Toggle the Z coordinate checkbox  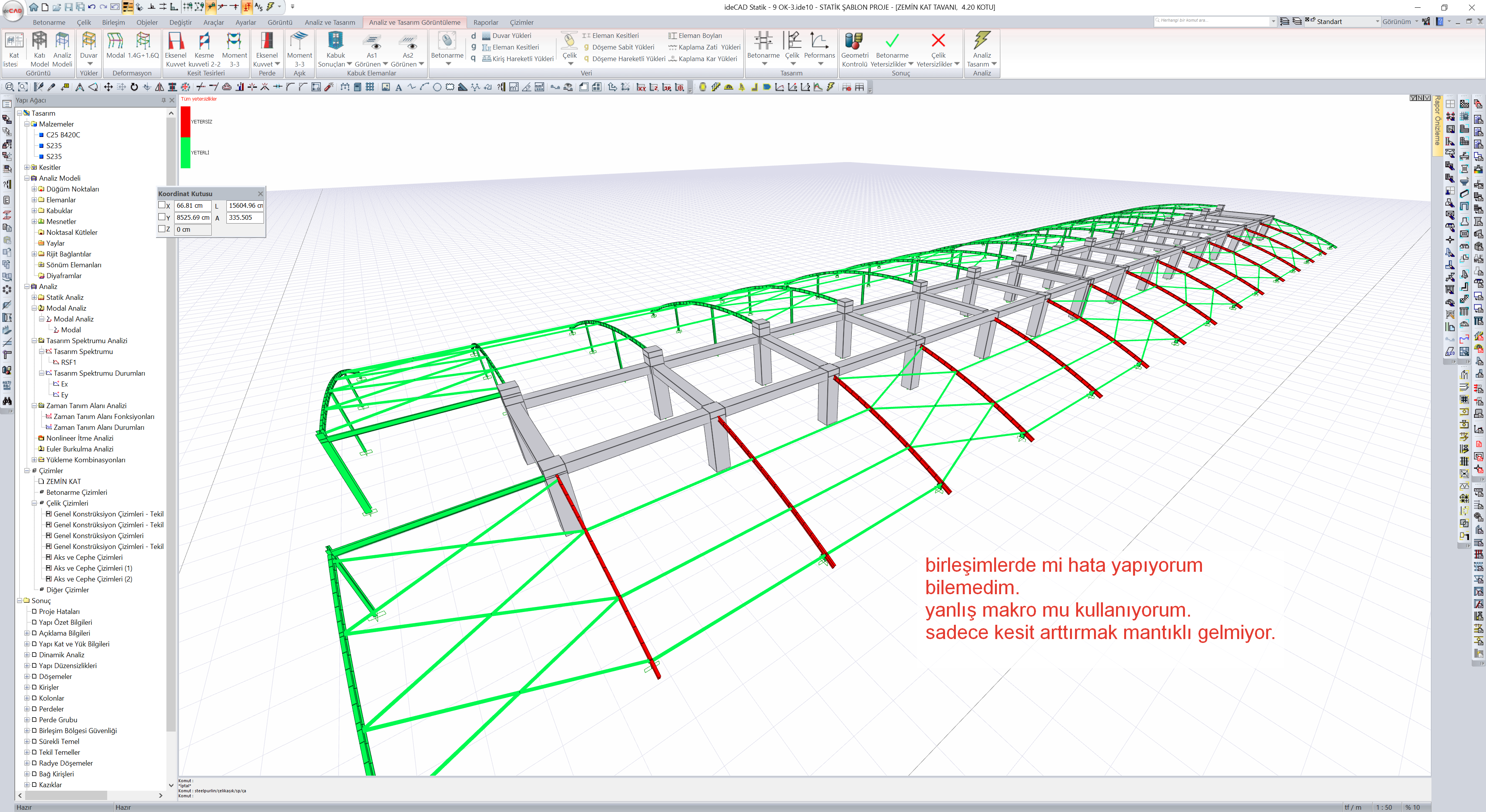click(x=161, y=229)
